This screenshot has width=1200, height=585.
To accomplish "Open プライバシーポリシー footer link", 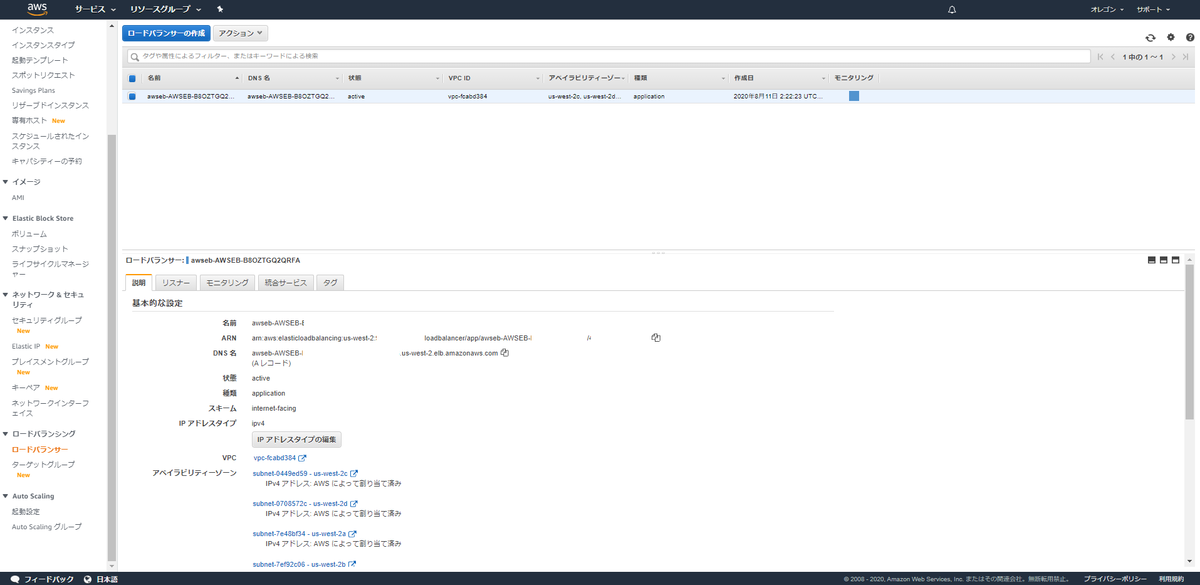I will click(x=1115, y=579).
